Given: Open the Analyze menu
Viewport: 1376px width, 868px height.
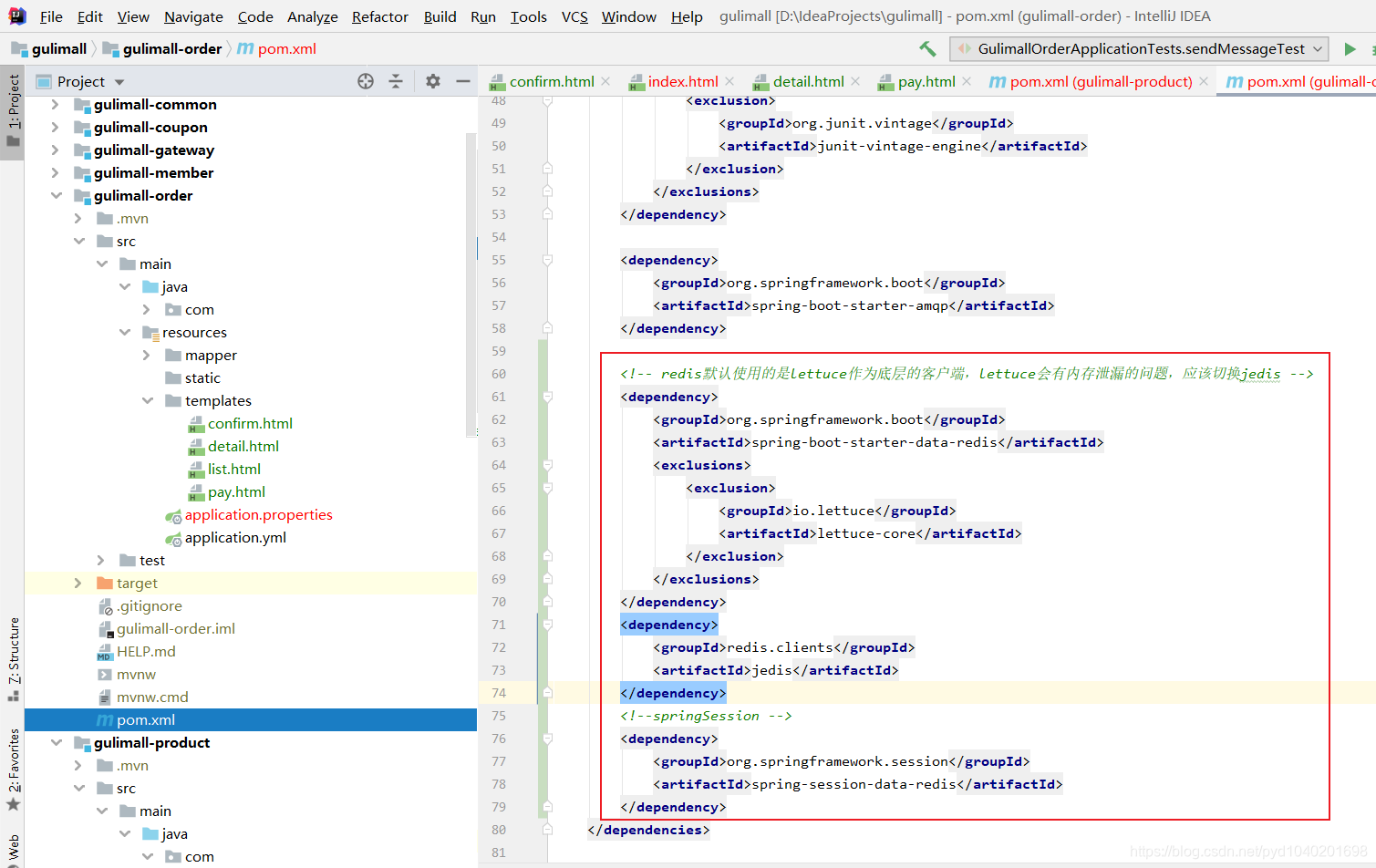Looking at the screenshot, I should [x=312, y=16].
